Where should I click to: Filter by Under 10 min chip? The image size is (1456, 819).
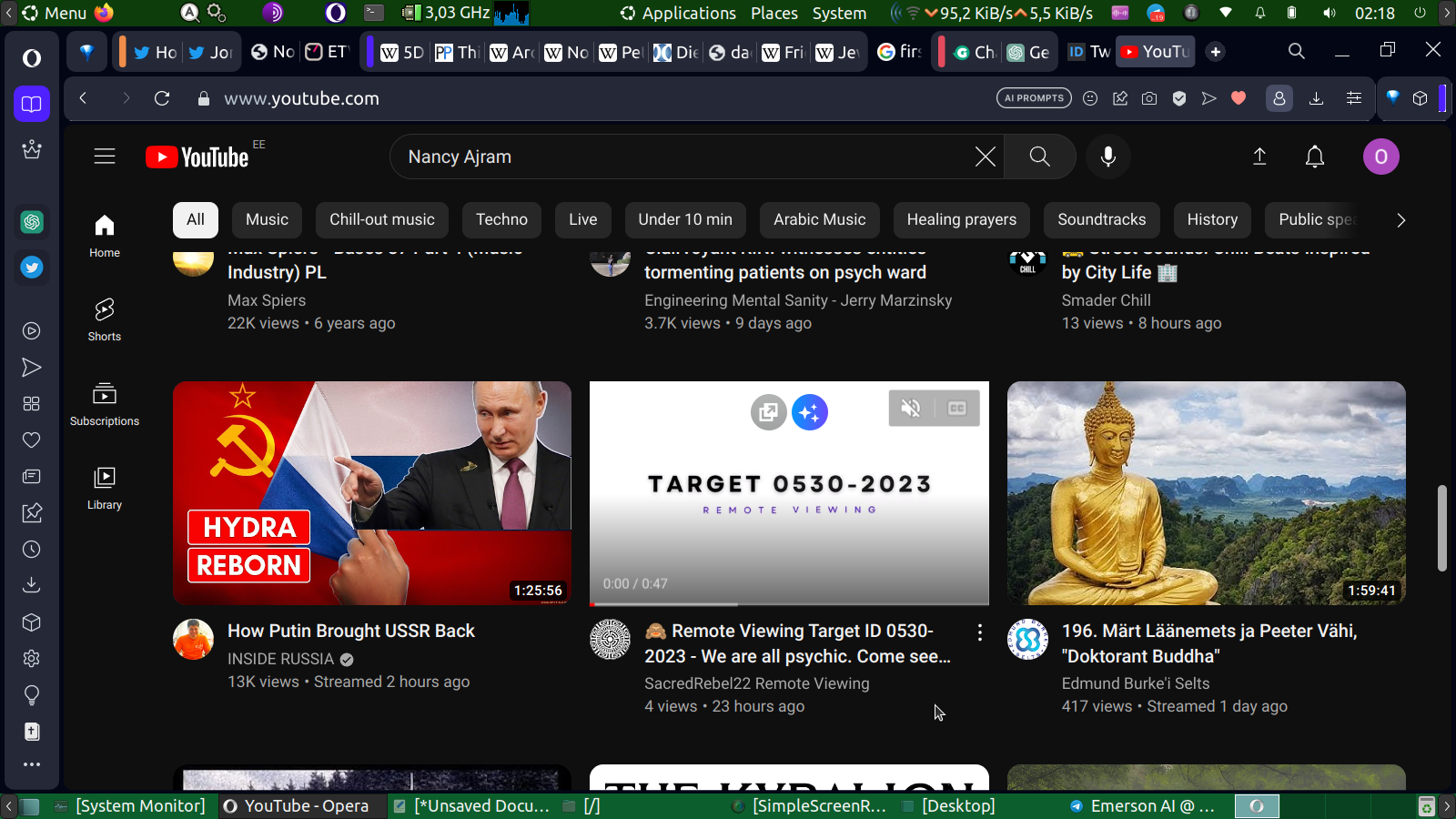point(685,220)
